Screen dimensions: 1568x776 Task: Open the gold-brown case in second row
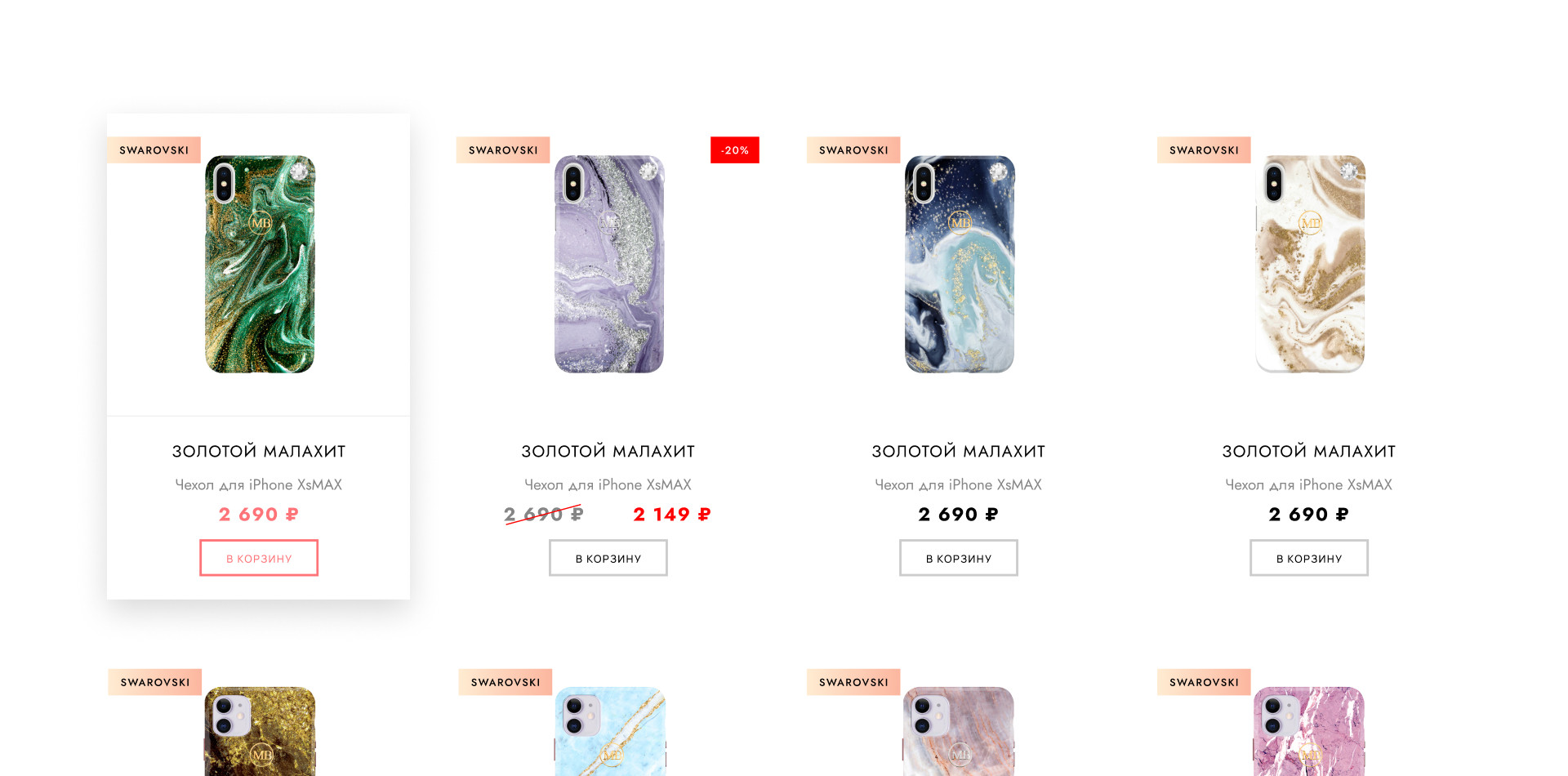click(x=260, y=731)
